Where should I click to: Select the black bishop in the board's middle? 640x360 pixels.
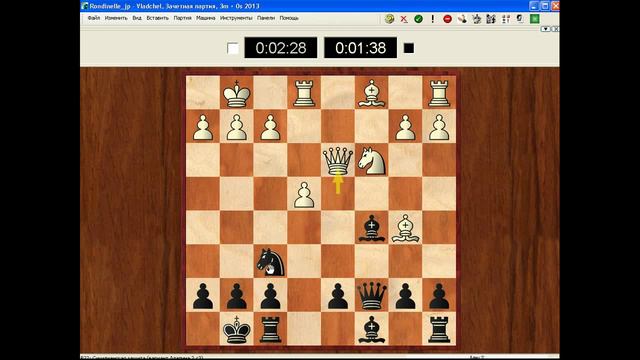pos(371,228)
